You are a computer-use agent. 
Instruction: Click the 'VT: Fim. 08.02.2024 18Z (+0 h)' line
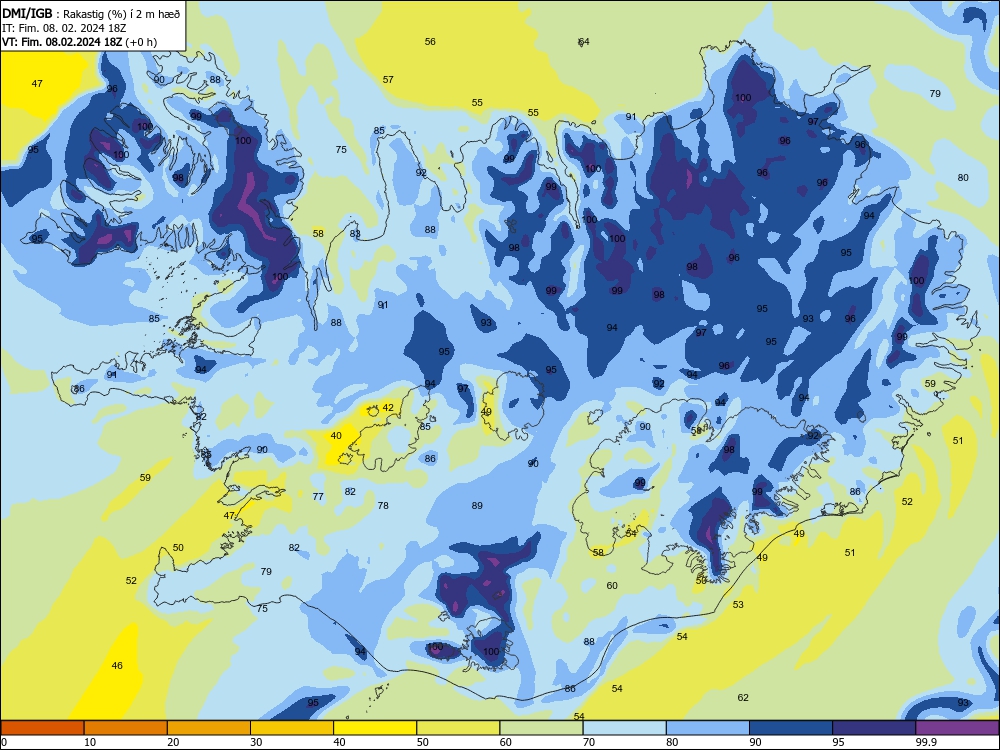[x=79, y=42]
